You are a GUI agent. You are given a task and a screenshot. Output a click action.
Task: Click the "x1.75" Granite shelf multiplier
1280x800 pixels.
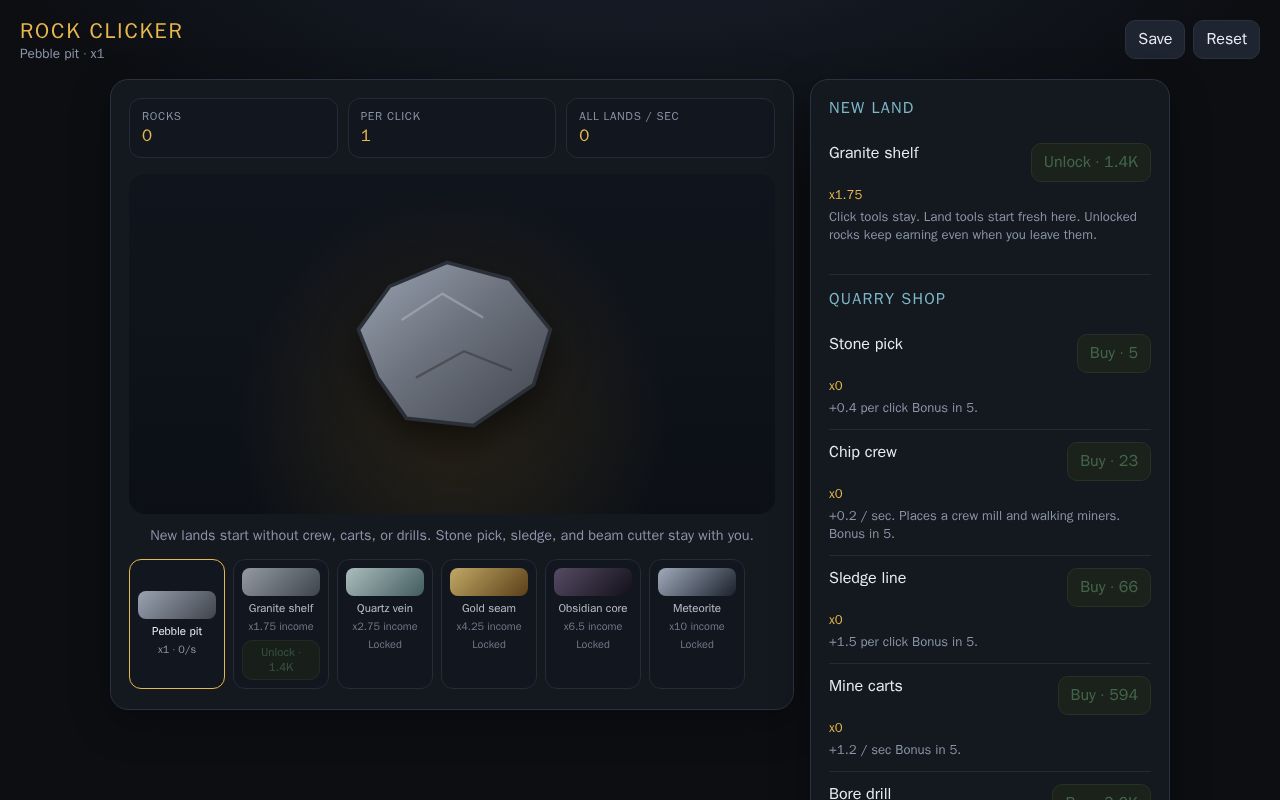845,195
